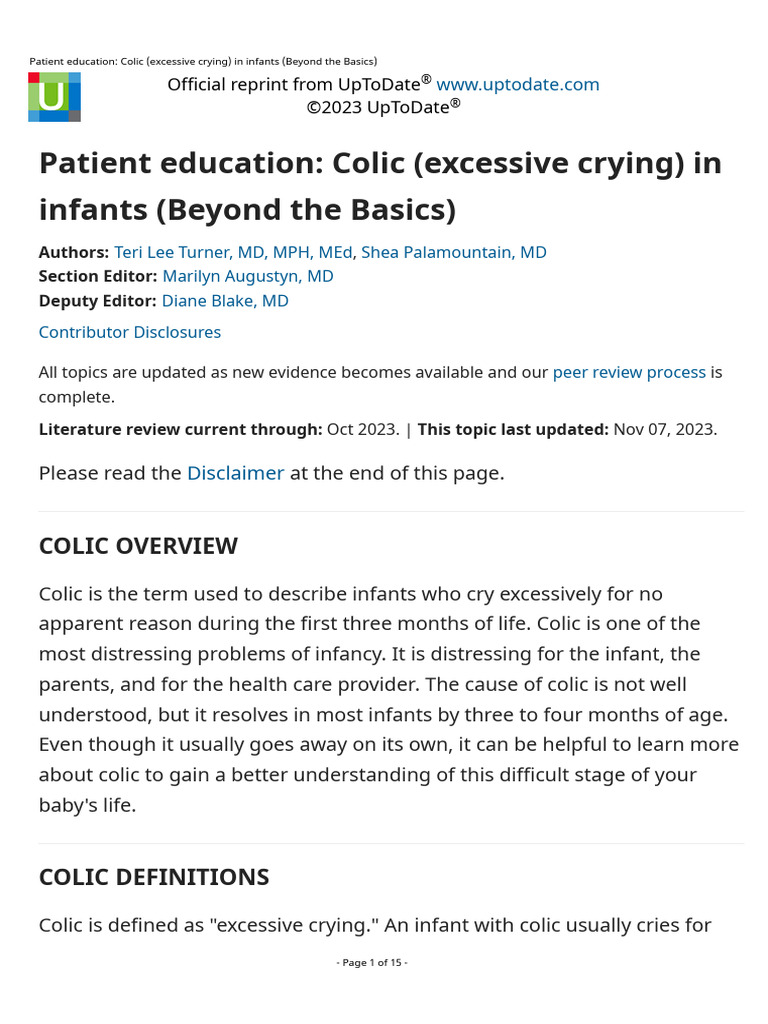This screenshot has width=768, height=1024.
Task: Click the This topic last updated label
Action: point(513,429)
